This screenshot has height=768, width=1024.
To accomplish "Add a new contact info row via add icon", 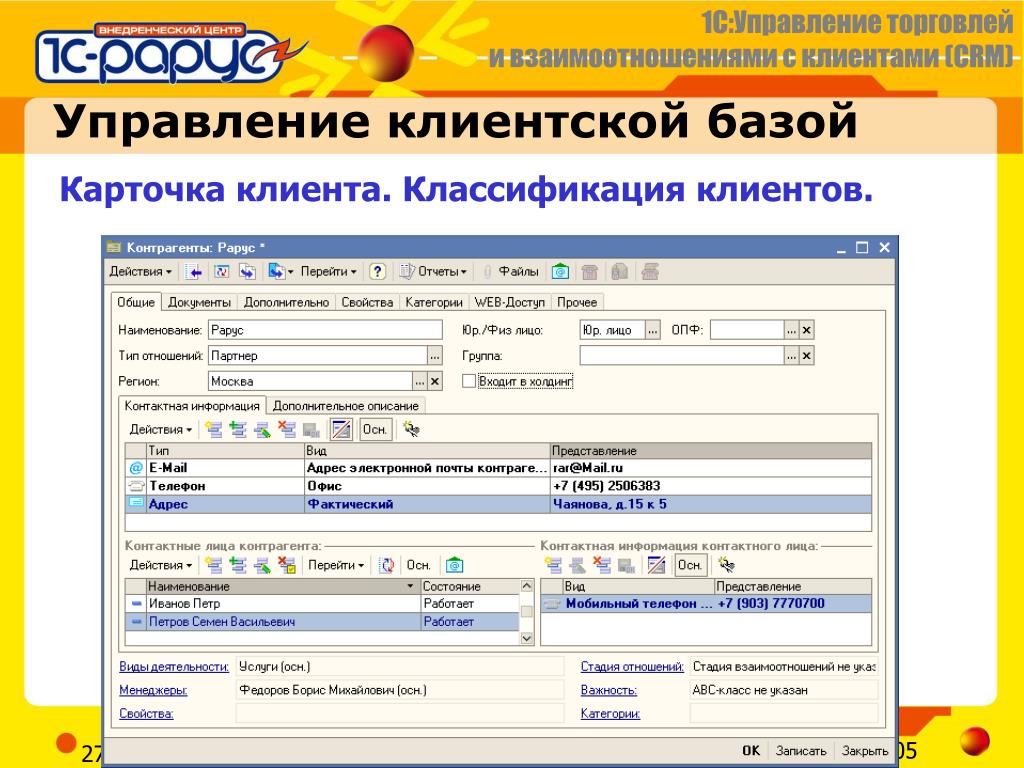I will coord(214,430).
